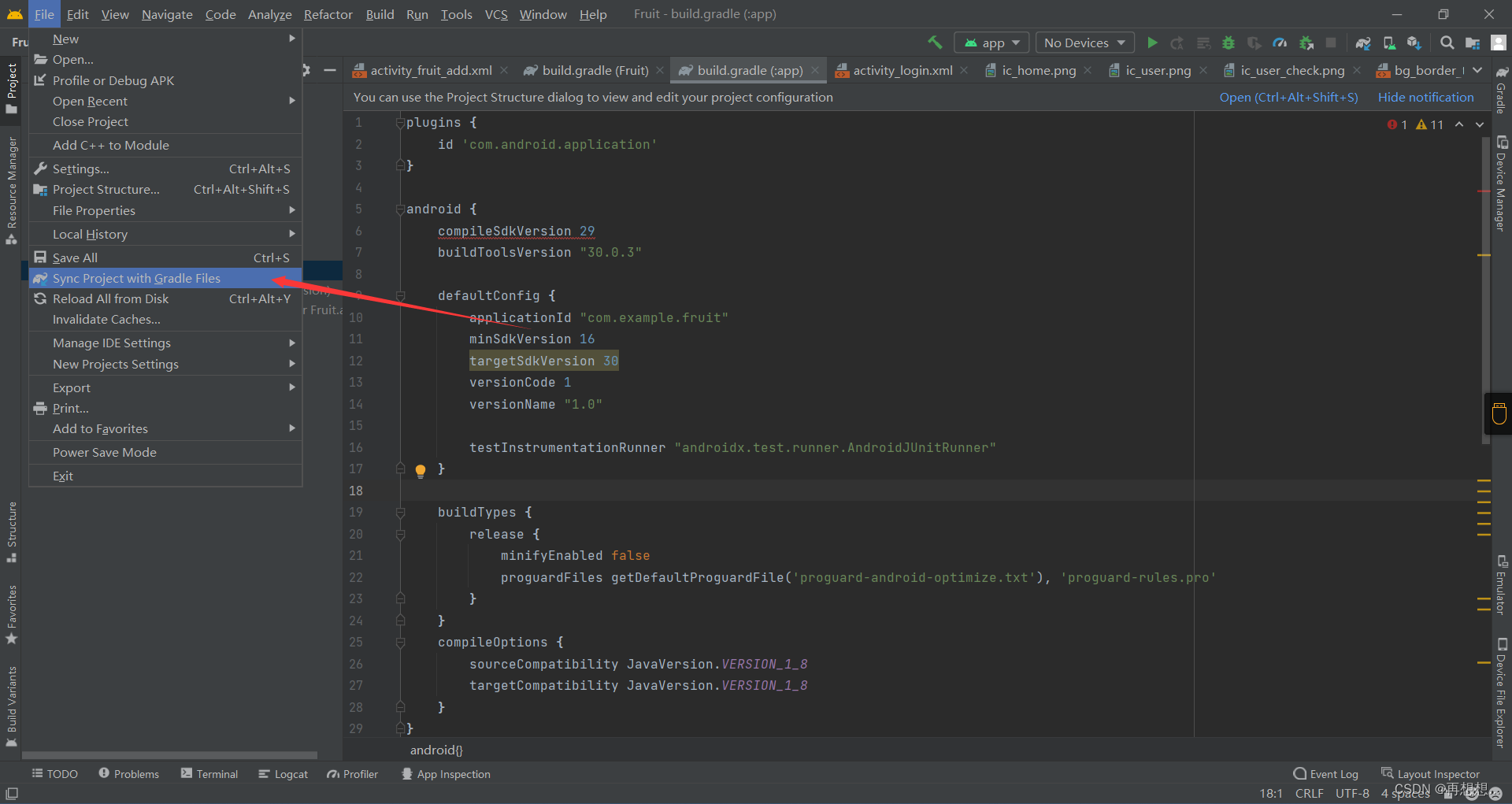This screenshot has height=804, width=1512.
Task: Profile the app using the gauge icon
Action: (1280, 42)
